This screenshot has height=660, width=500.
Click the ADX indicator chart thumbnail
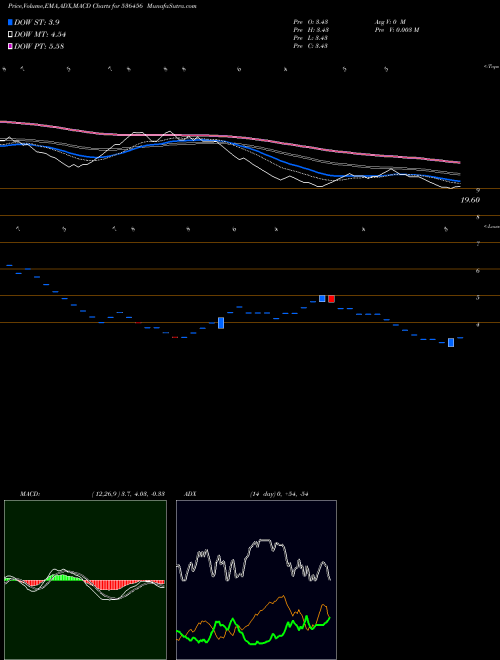pos(256,580)
